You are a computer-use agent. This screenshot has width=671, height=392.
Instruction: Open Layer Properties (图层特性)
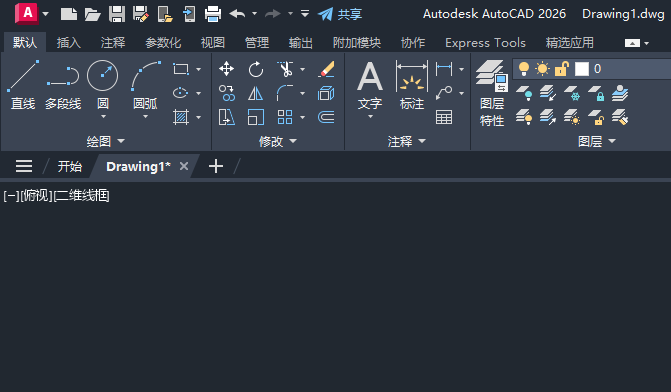(492, 93)
